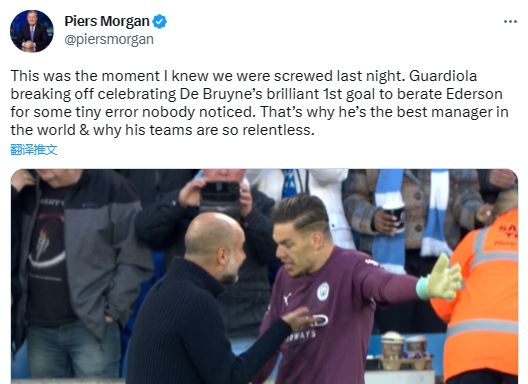Click the club crest on purple jersey
528x384 pixels.
323,291
